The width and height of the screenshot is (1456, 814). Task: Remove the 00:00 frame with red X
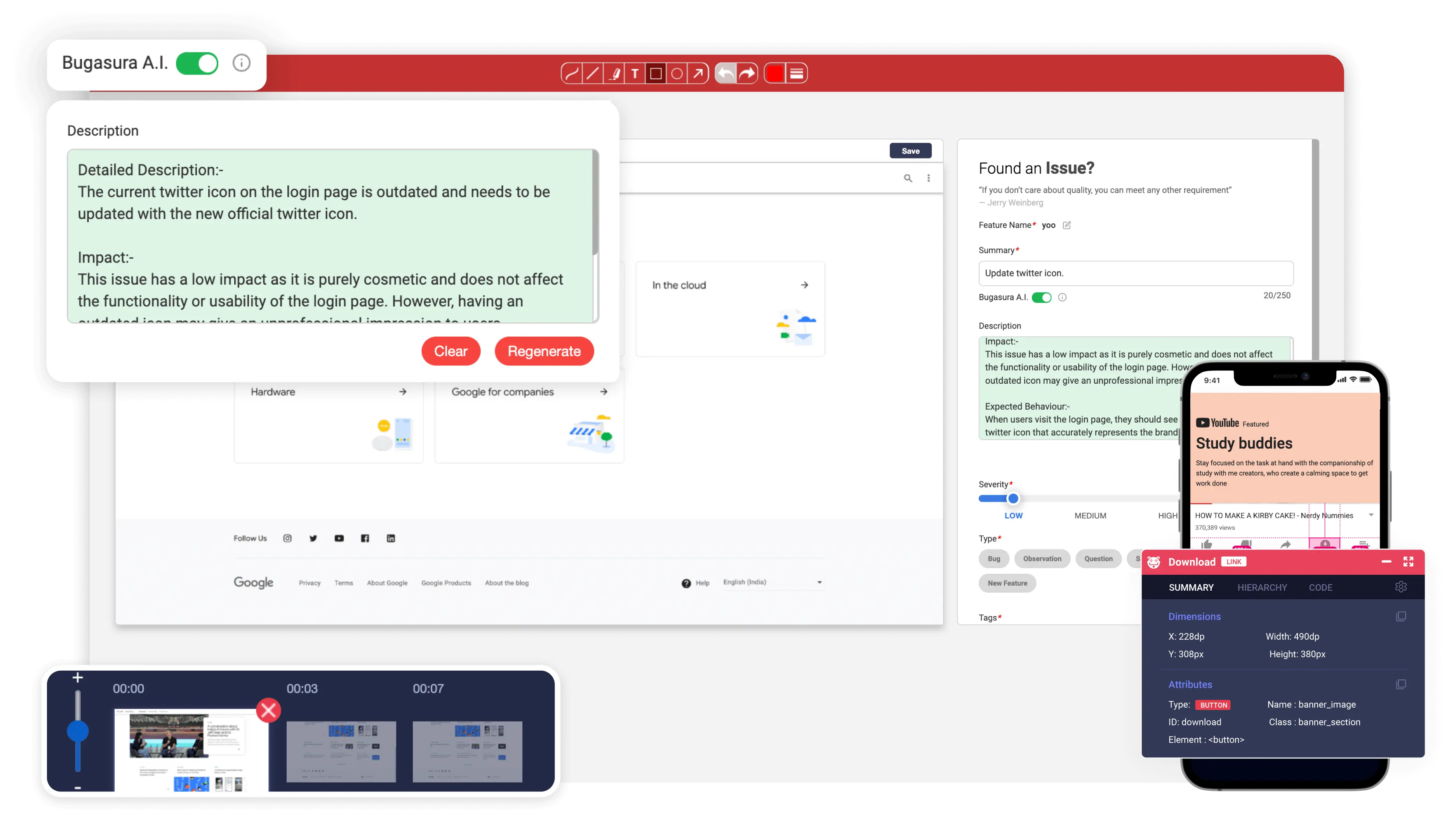(x=268, y=711)
